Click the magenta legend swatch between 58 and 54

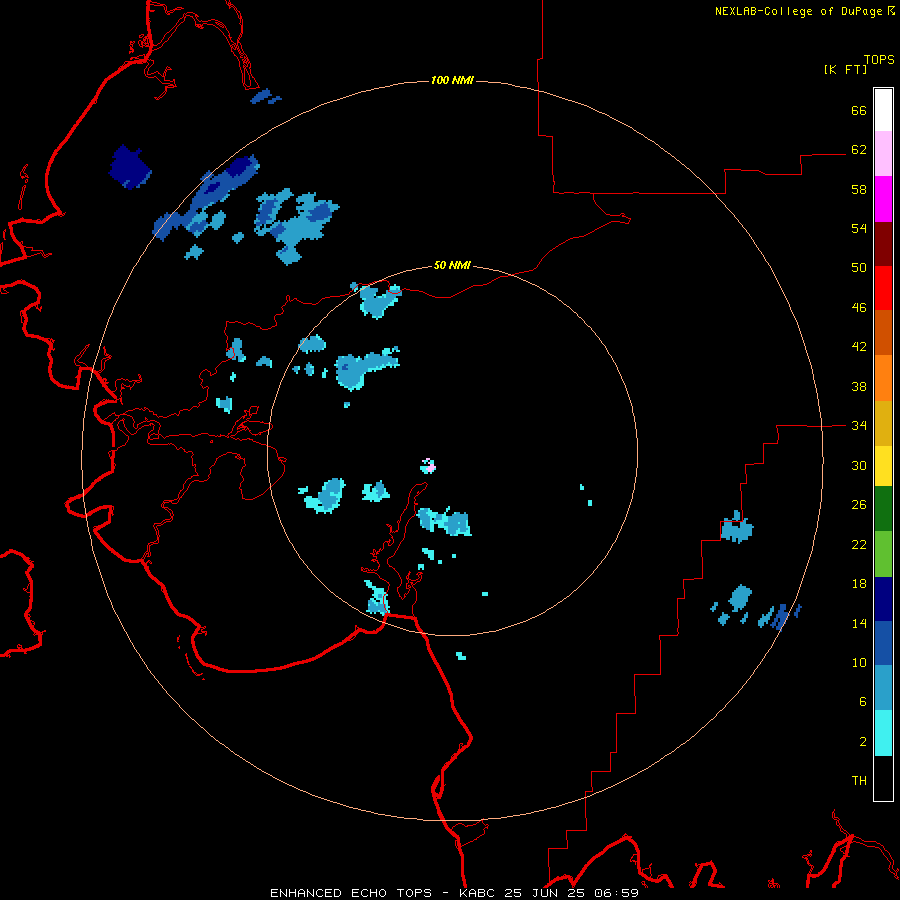[883, 199]
